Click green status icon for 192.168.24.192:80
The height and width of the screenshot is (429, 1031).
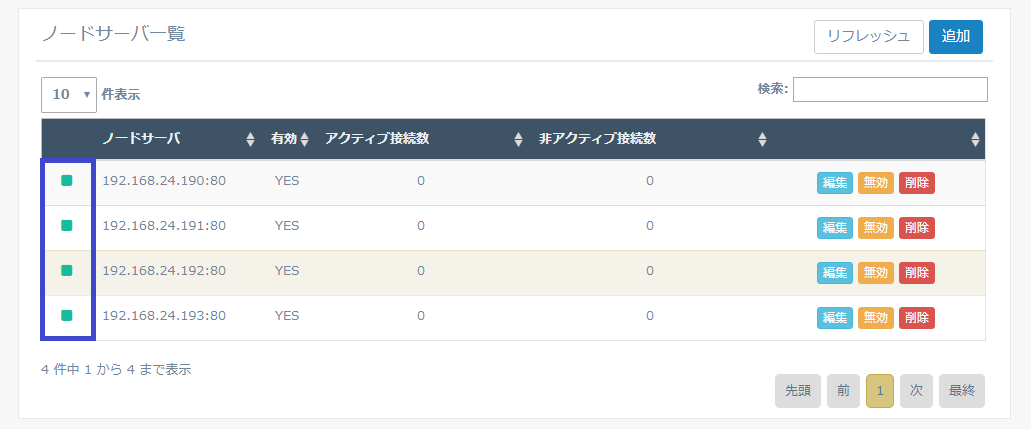pos(67,270)
